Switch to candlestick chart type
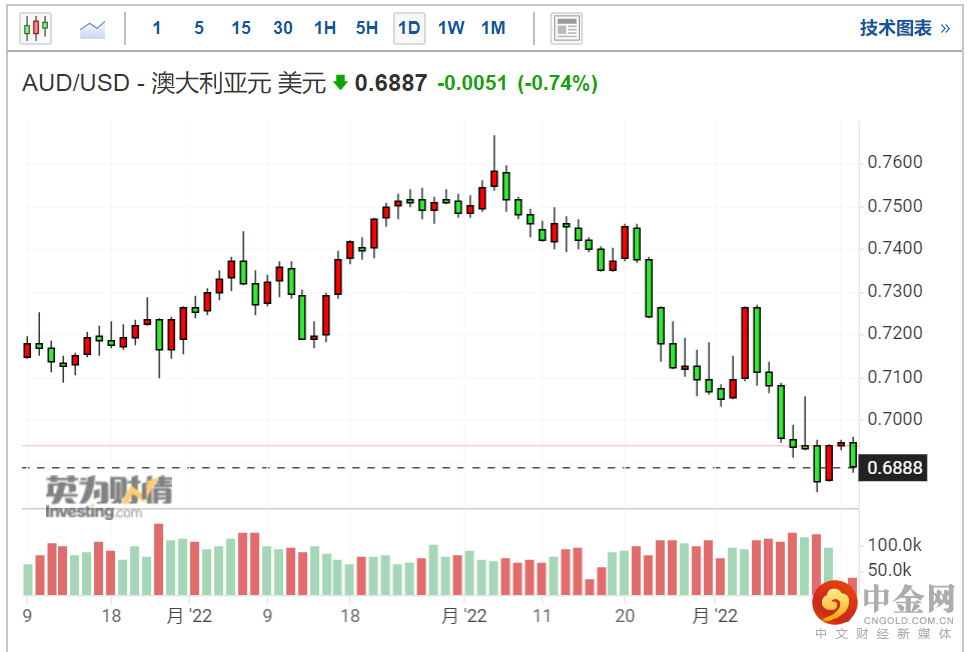 point(35,28)
